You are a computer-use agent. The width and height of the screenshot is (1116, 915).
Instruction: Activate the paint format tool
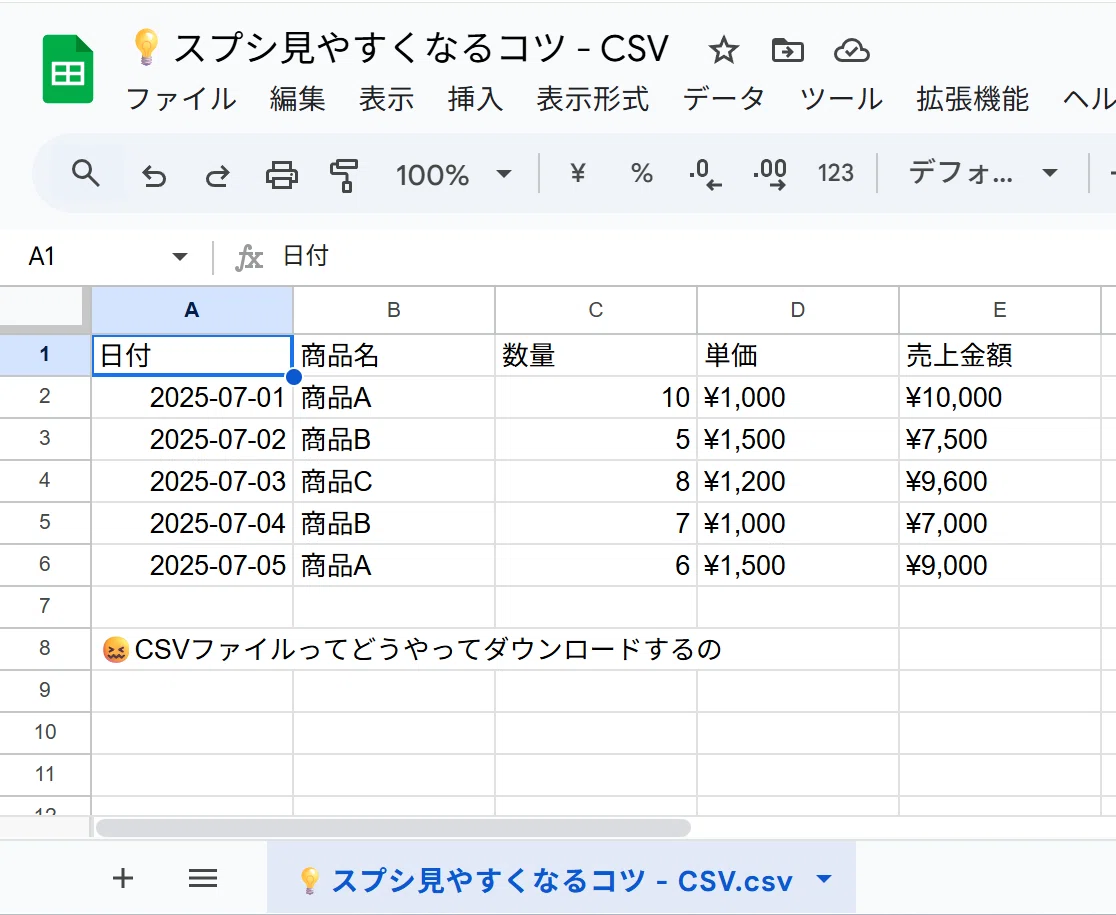tap(344, 175)
